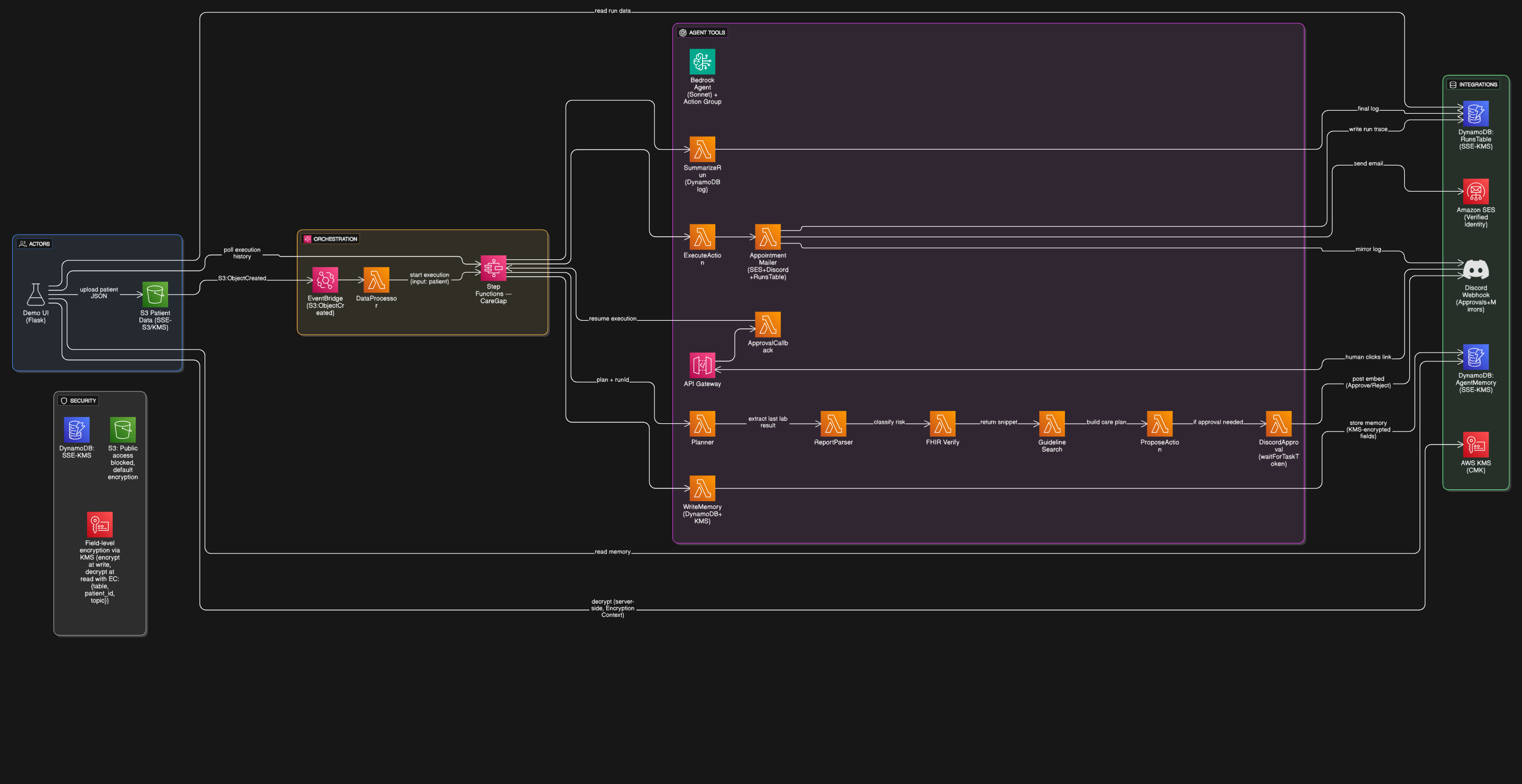Select the Discord Webhook icon

(1475, 270)
